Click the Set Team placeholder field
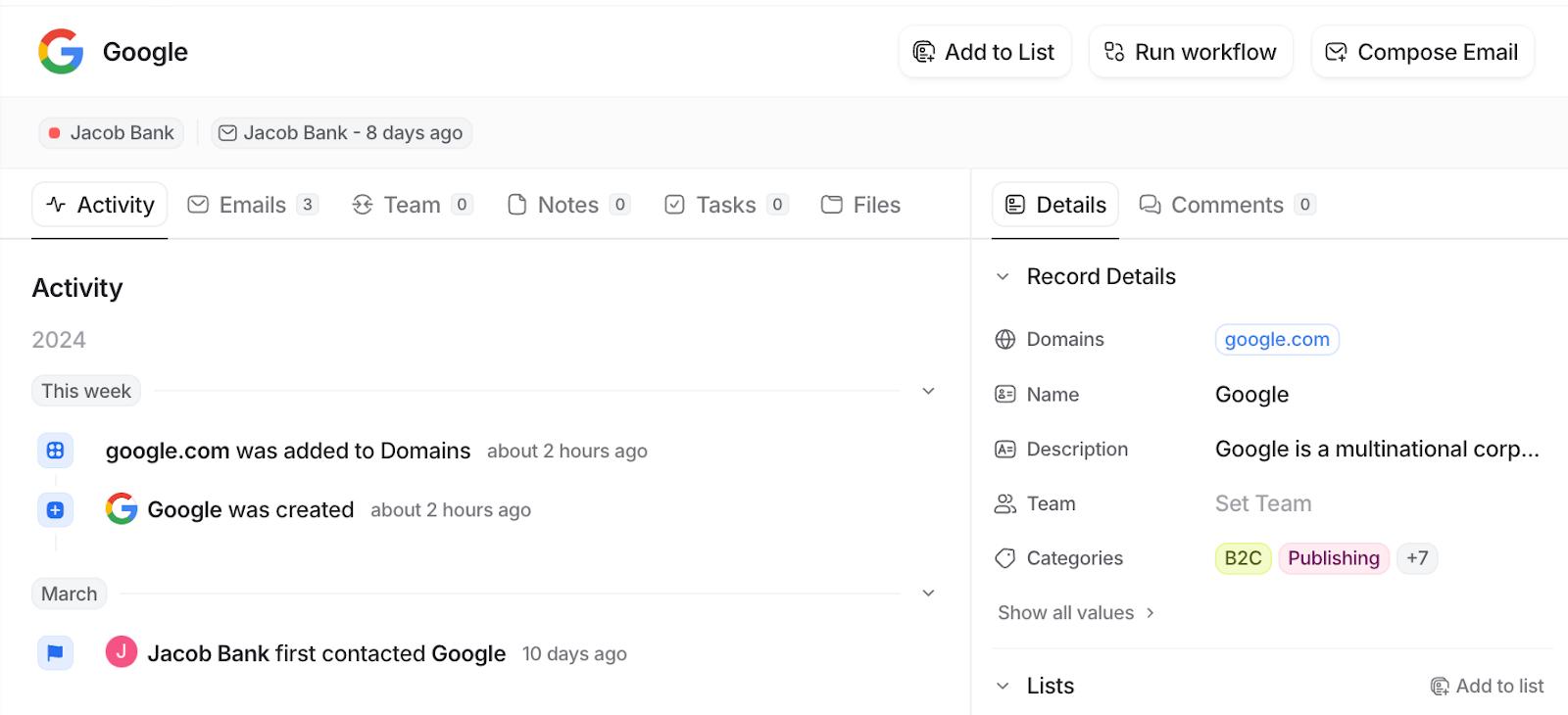The width and height of the screenshot is (1568, 715). click(1263, 503)
